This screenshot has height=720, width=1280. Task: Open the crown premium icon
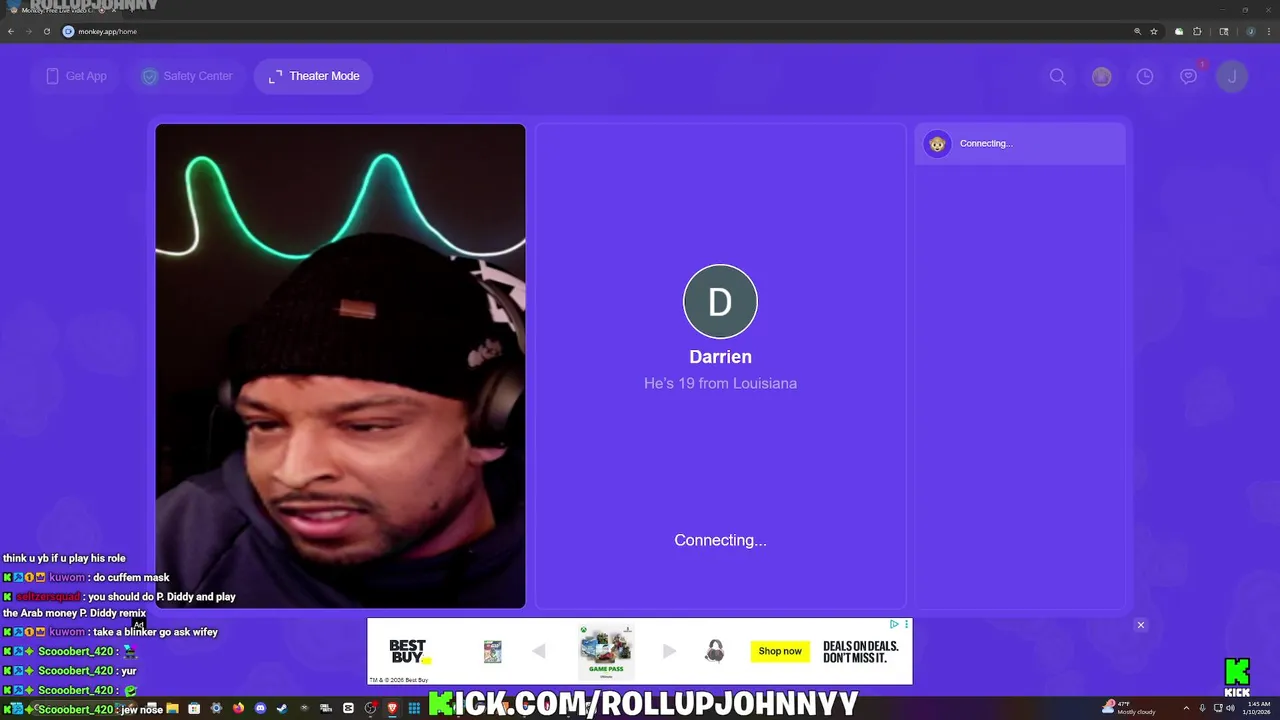(1101, 76)
